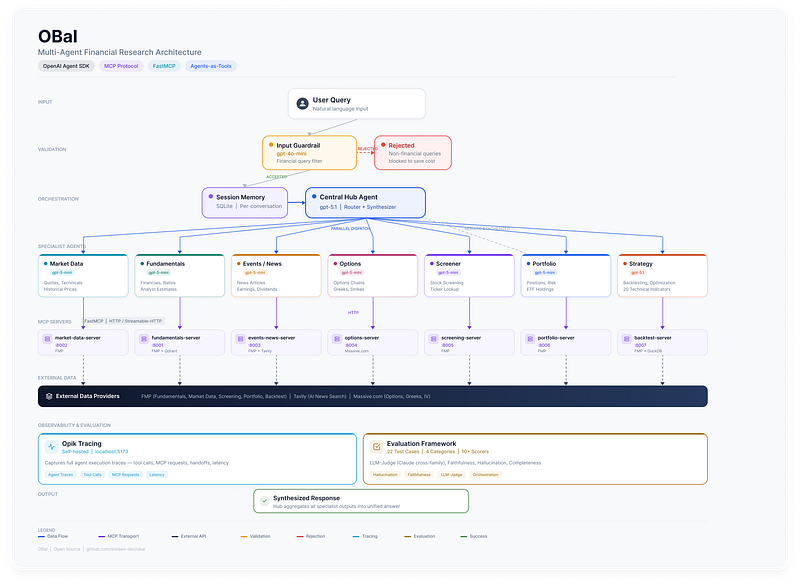Click the fundamentals-server stack icon
800x584 pixels.
click(144, 339)
